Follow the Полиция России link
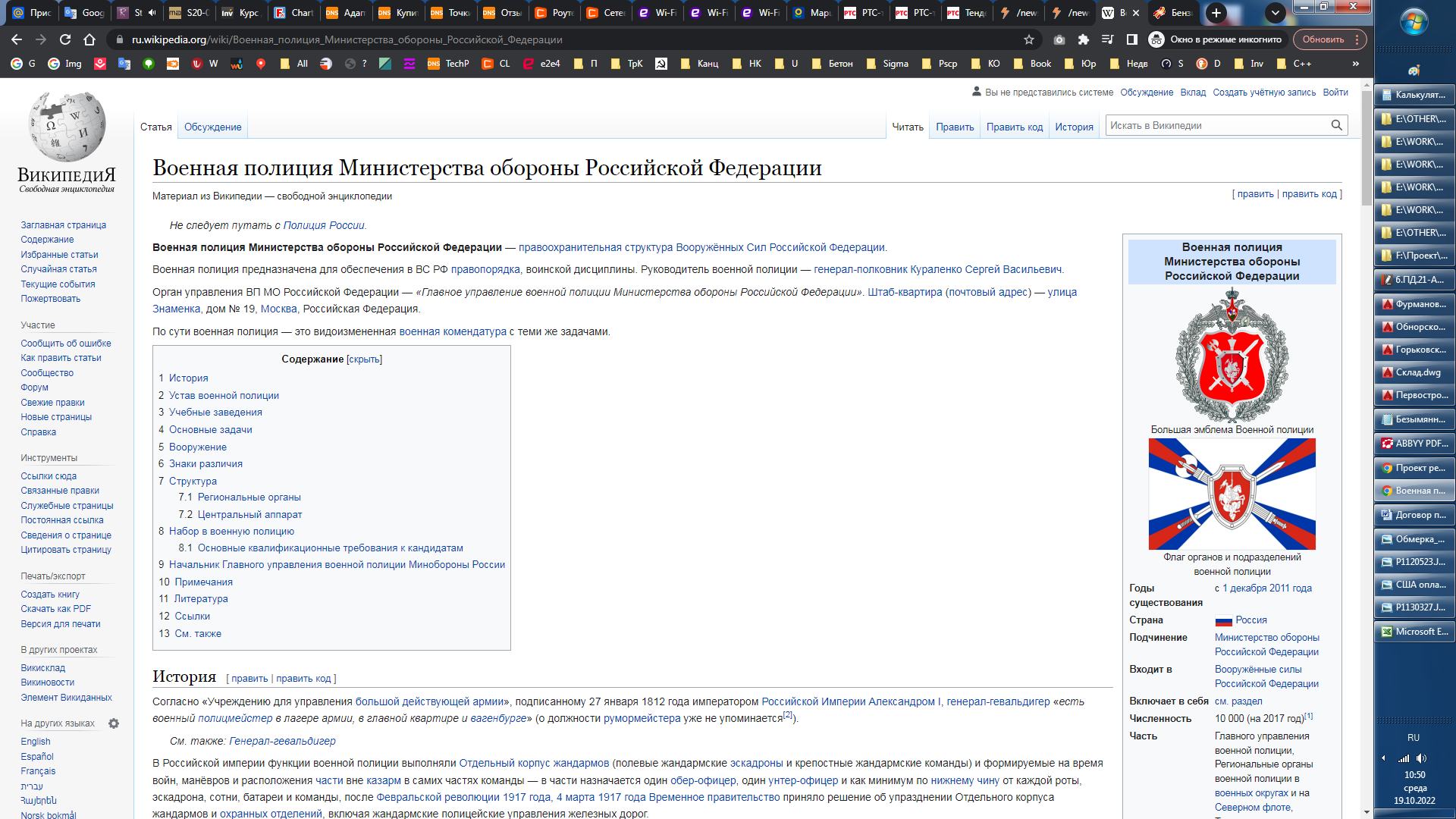 (324, 225)
